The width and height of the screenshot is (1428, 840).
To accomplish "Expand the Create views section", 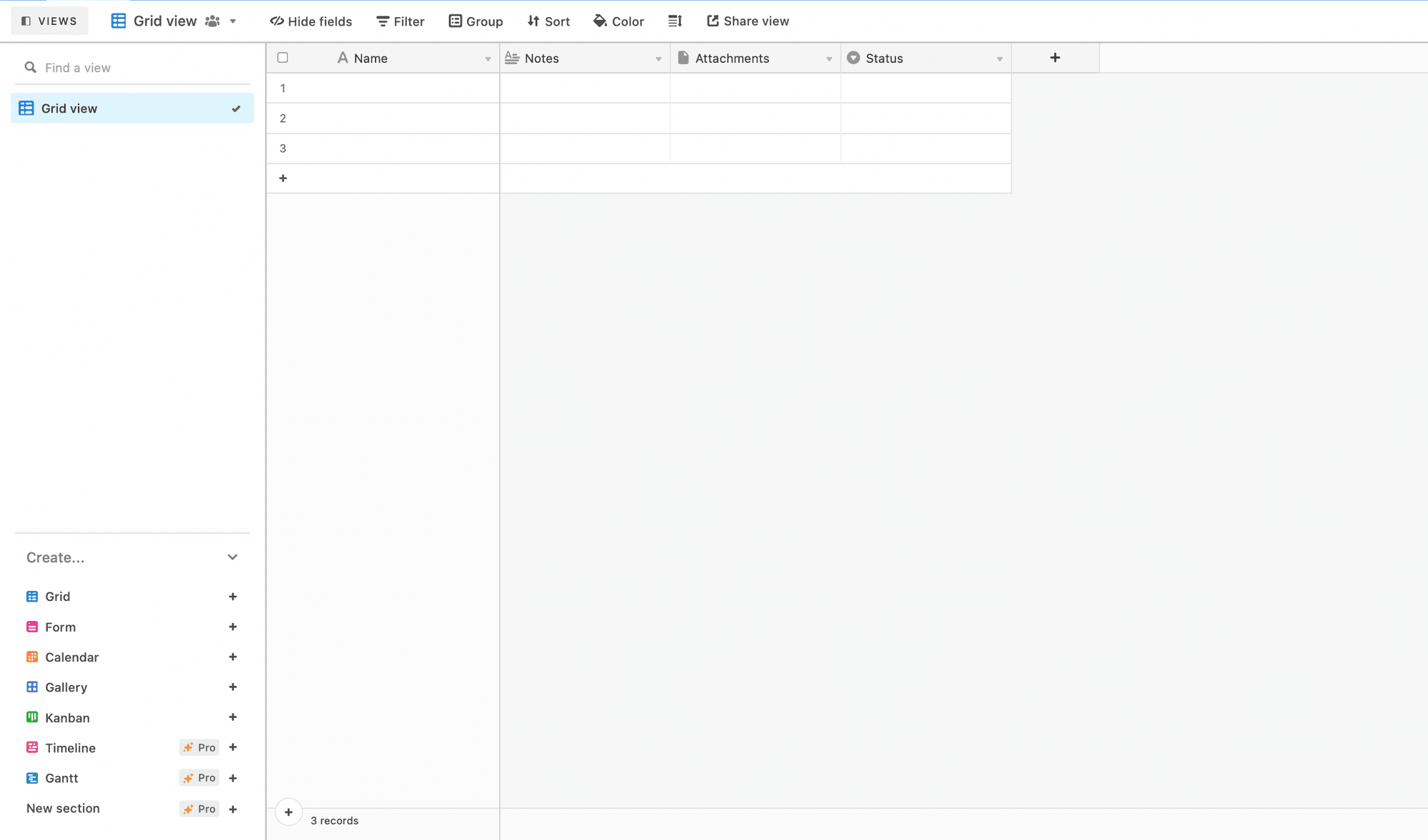I will pos(232,557).
